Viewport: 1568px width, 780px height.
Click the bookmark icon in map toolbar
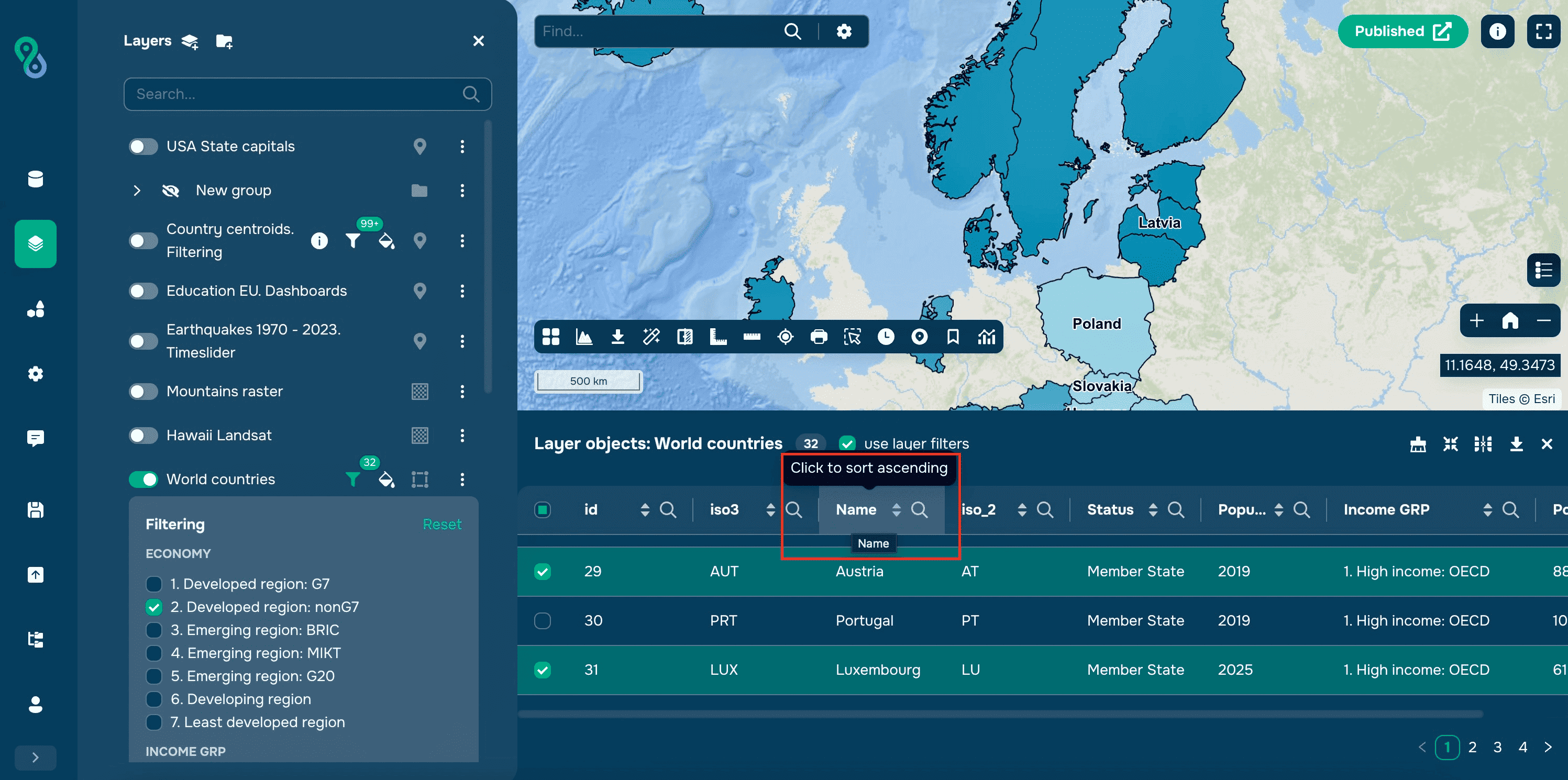pos(953,337)
